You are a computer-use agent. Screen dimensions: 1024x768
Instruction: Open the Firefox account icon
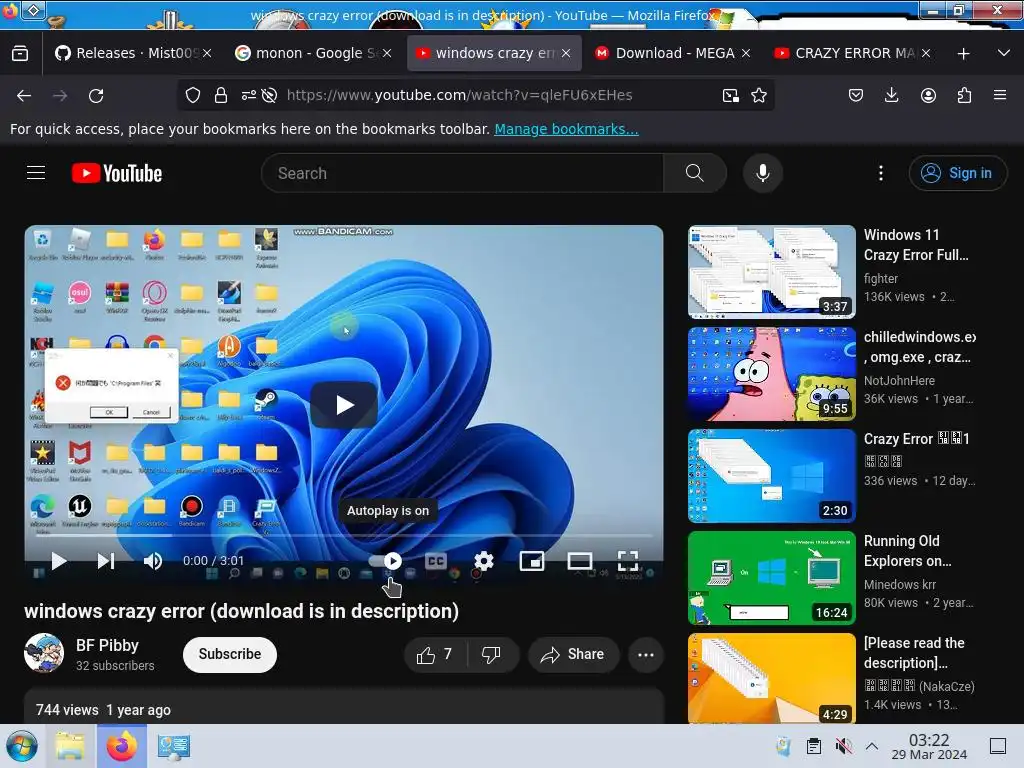[928, 95]
